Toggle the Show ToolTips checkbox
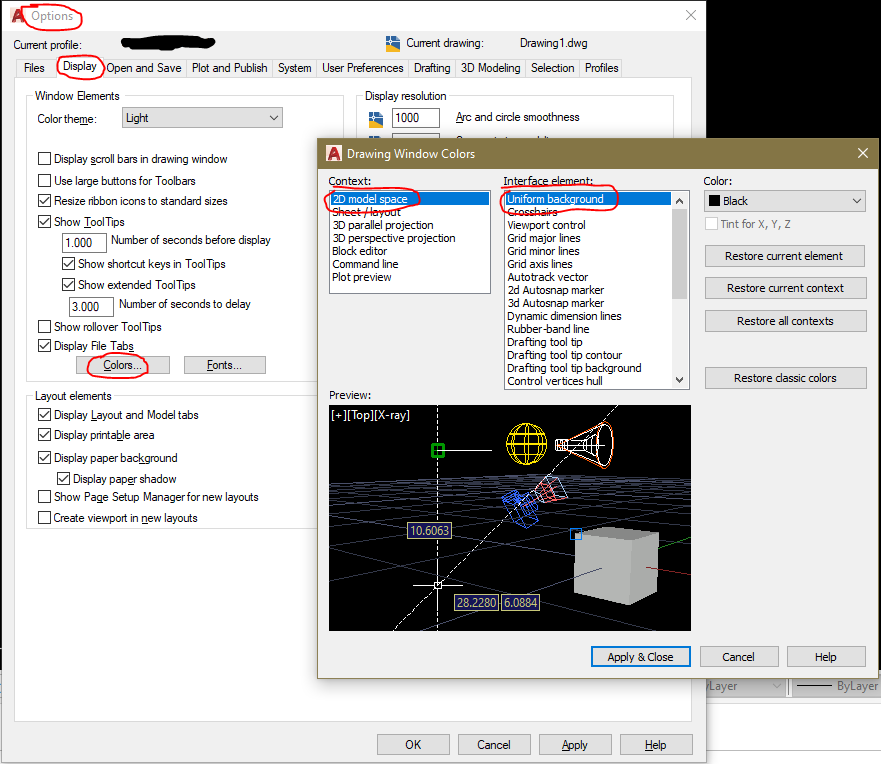This screenshot has height=764, width=881. pos(44,222)
